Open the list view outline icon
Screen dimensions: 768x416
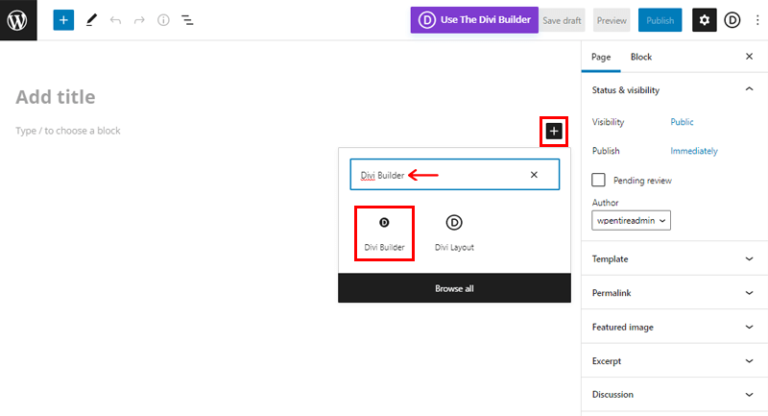tap(187, 20)
